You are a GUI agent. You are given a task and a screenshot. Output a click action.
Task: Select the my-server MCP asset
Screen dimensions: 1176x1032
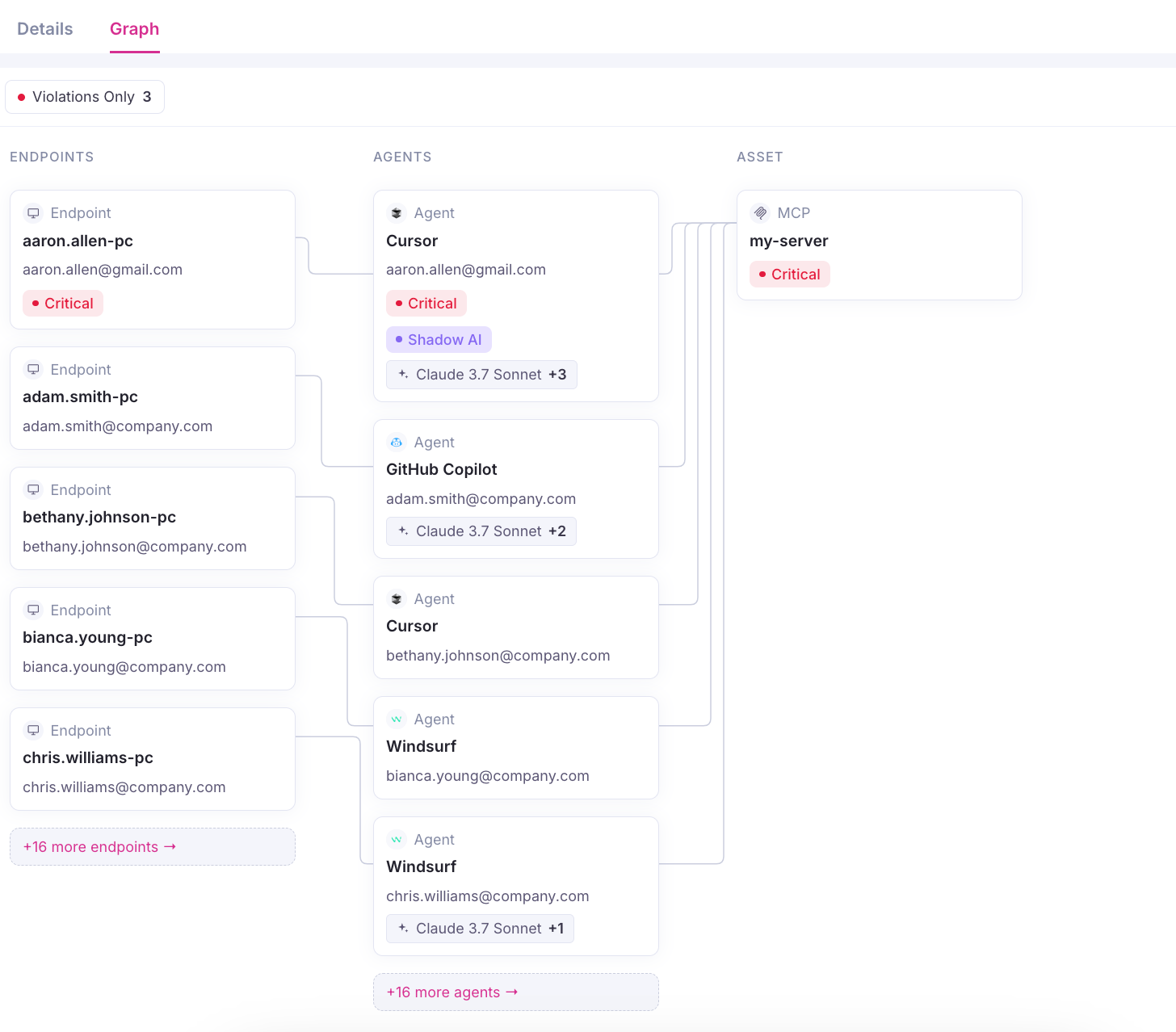(x=880, y=245)
